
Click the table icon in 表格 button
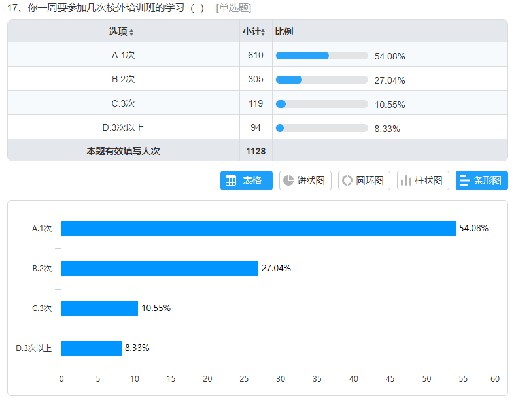[x=231, y=181]
